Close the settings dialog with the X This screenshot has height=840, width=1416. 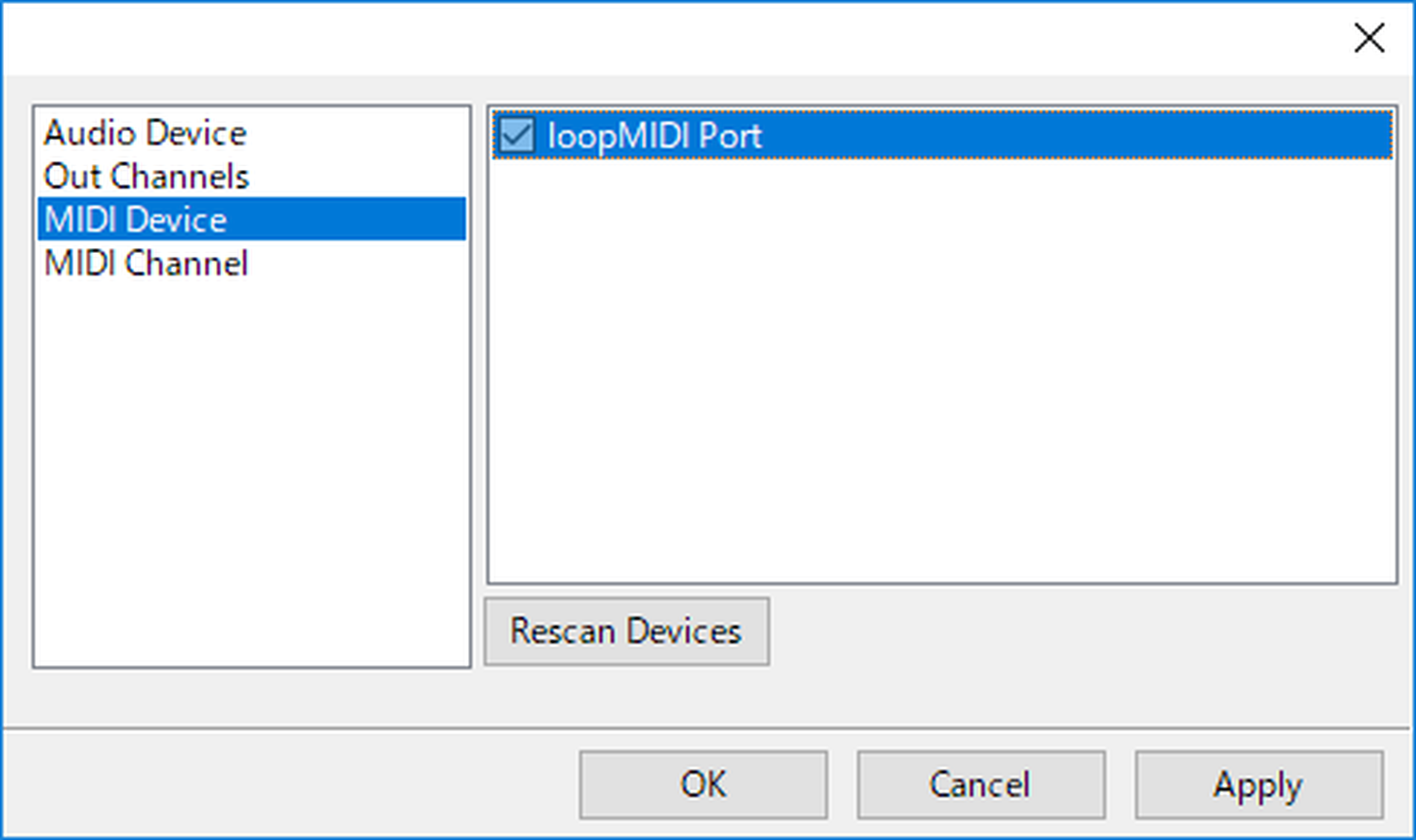(x=1369, y=39)
